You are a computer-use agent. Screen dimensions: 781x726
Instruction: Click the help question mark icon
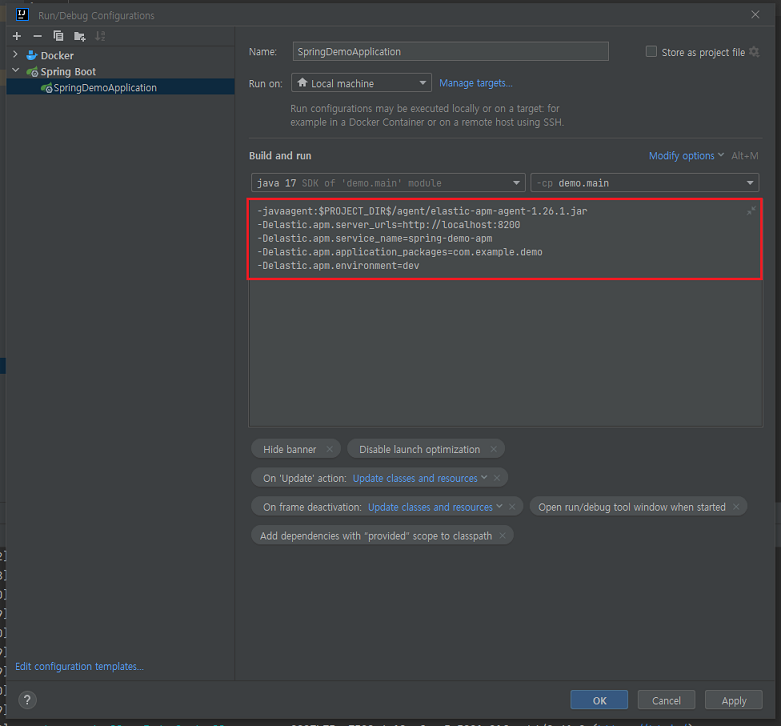(x=28, y=700)
